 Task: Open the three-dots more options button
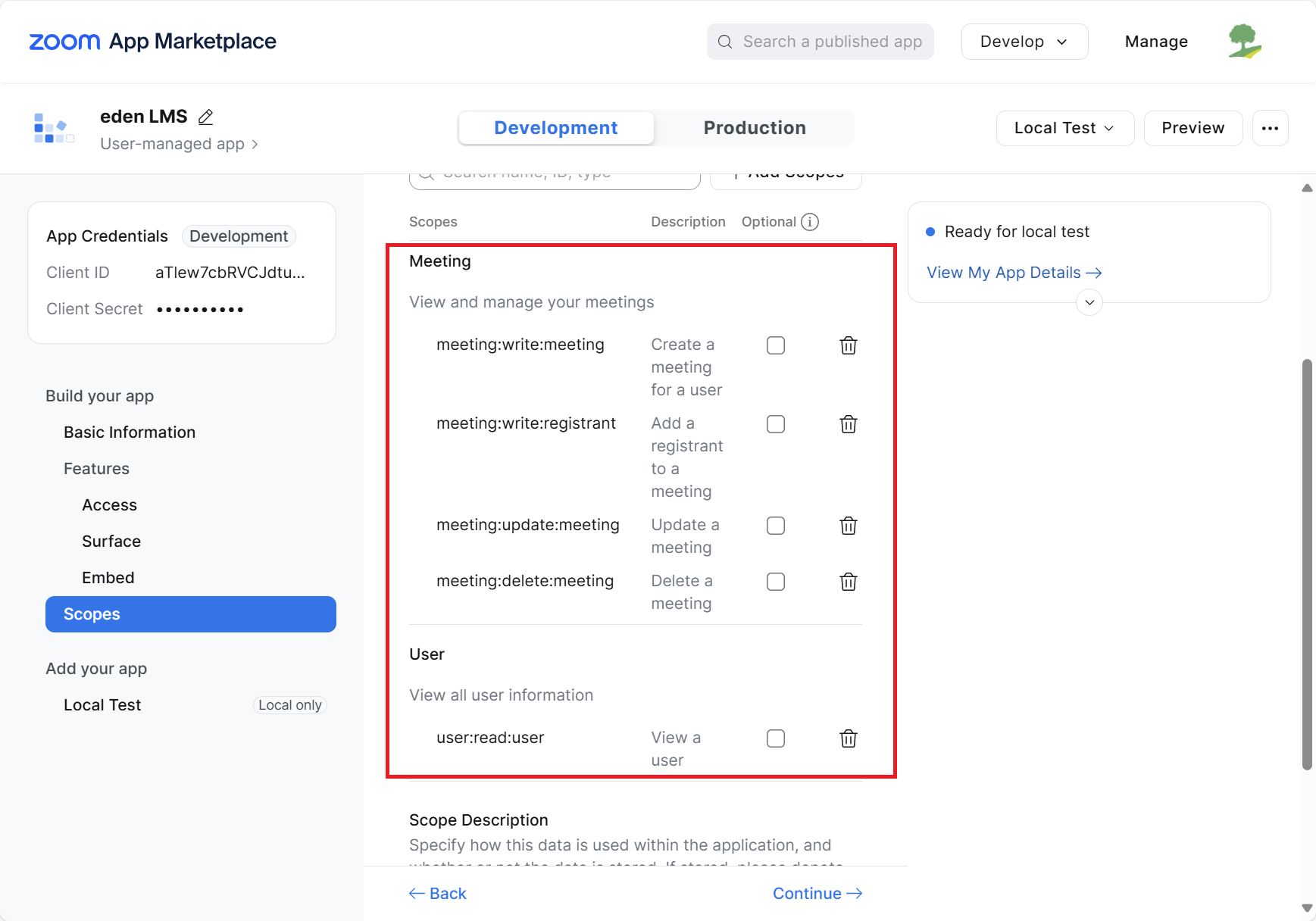(1271, 128)
